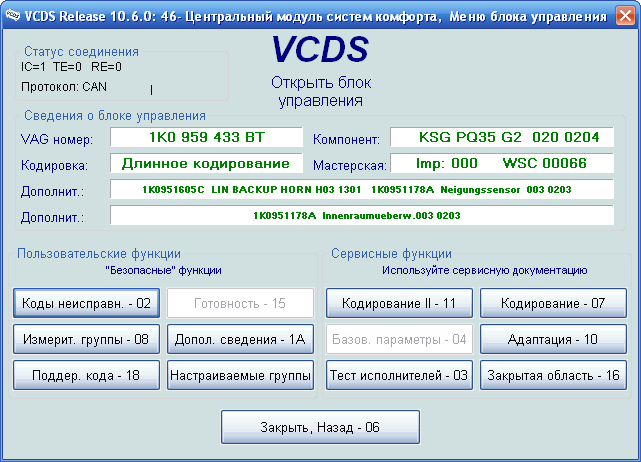
Task: Click the greyed 'Базов. параметры - 04' button
Action: click(399, 339)
